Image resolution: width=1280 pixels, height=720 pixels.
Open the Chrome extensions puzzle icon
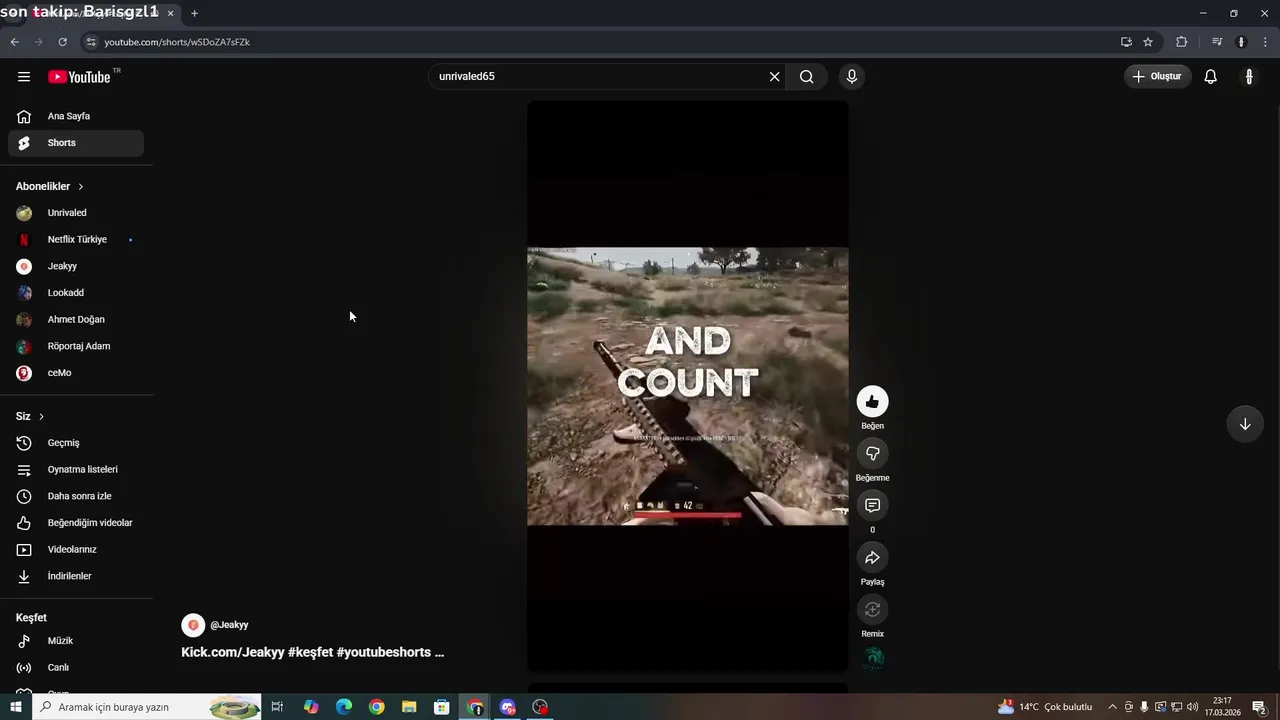[x=1182, y=42]
